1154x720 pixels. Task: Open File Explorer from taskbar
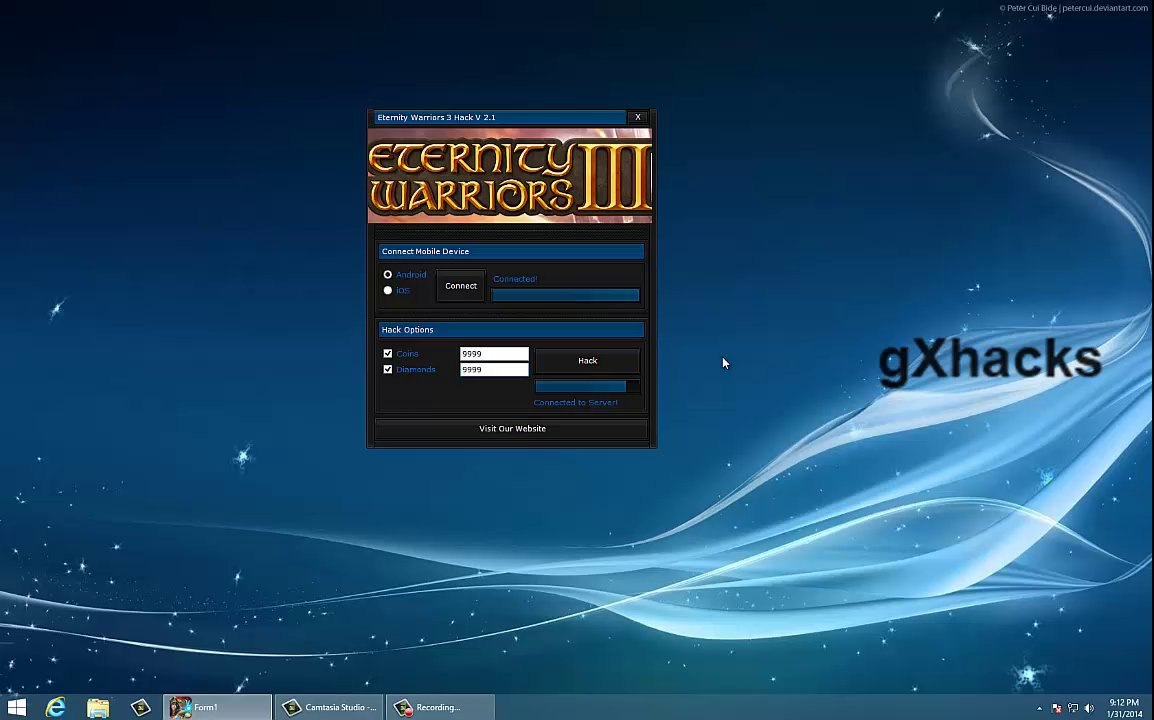click(98, 707)
